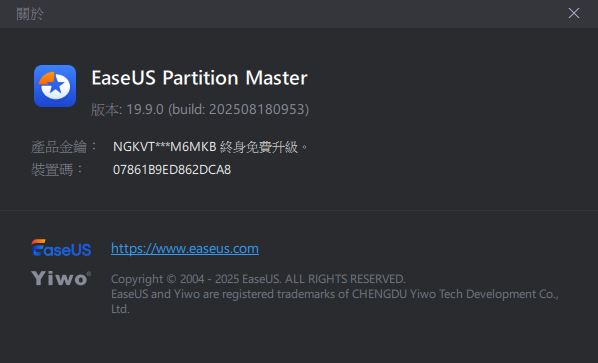Click the product key NGKVT***M6MKB value

pyautogui.click(x=165, y=147)
